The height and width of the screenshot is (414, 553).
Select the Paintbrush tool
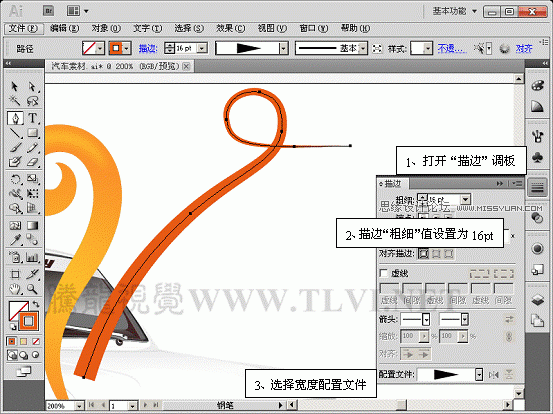pos(15,148)
